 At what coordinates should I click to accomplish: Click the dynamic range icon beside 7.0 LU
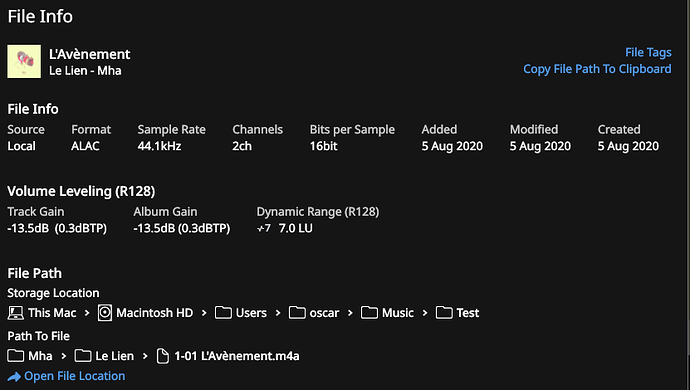pos(264,228)
